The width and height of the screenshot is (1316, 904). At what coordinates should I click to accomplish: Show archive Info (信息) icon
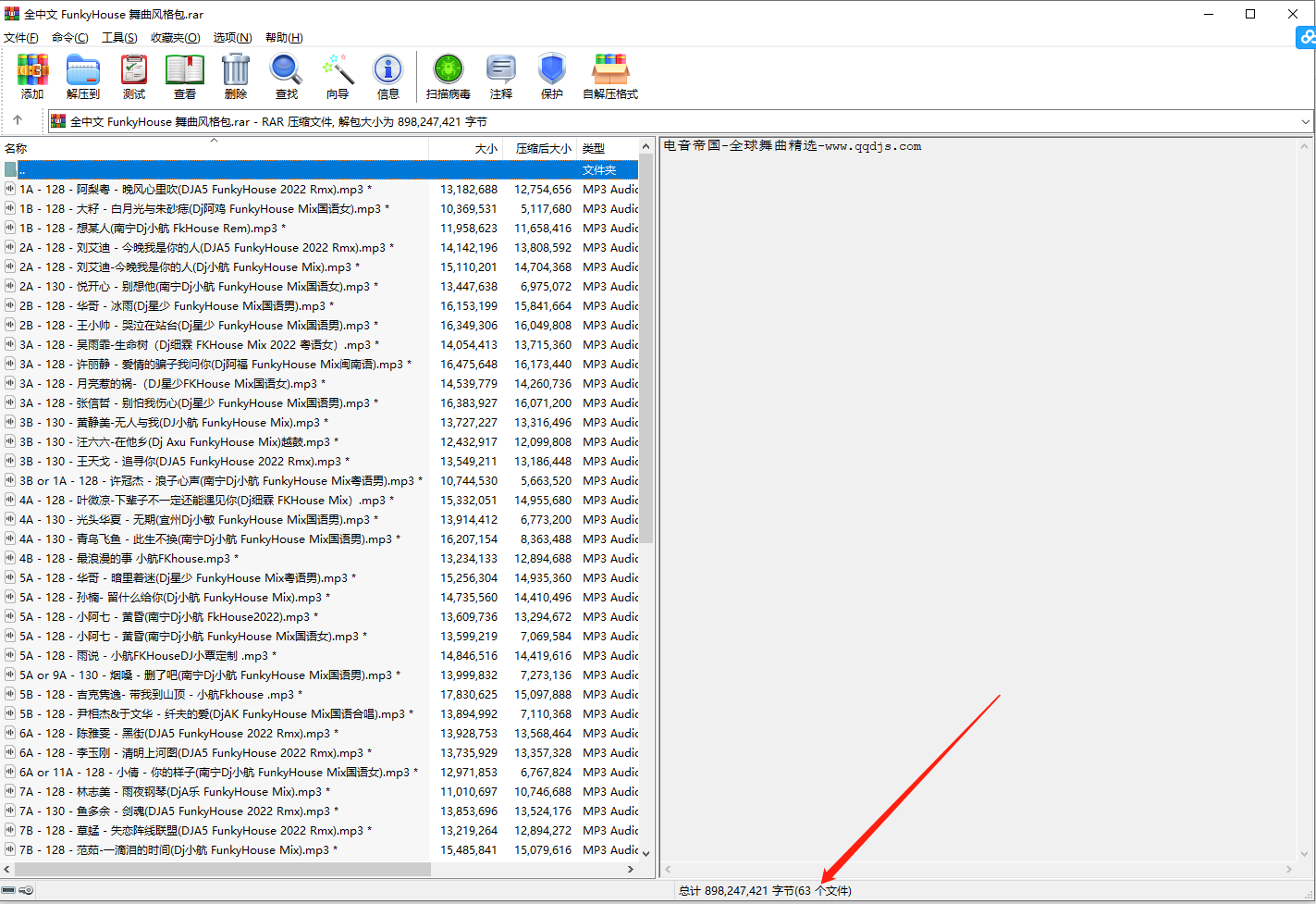387,76
